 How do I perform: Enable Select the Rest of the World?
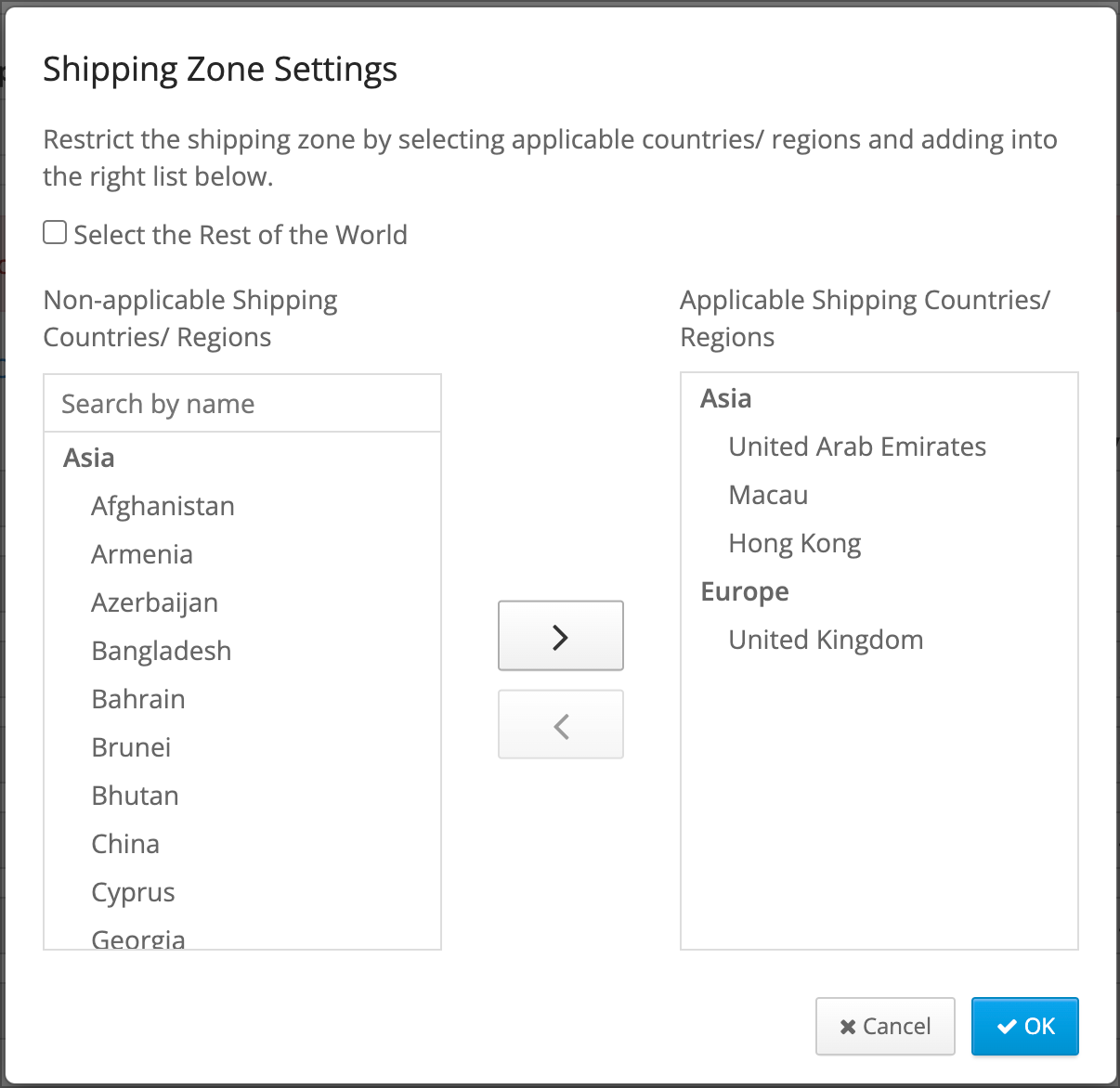tap(55, 232)
